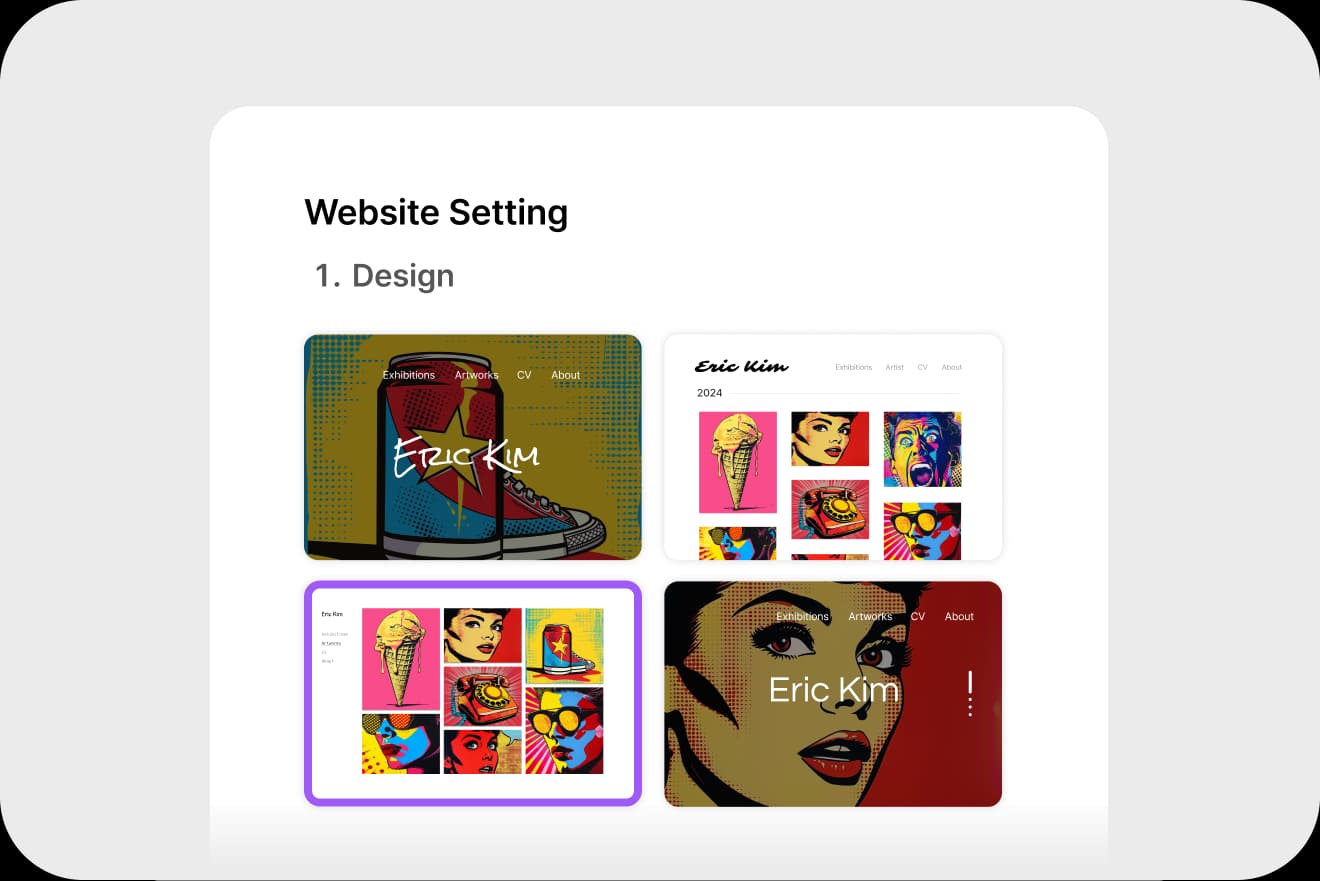The height and width of the screenshot is (881, 1320).
Task: Select the purple-outlined sidebar grid template
Action: [472, 693]
